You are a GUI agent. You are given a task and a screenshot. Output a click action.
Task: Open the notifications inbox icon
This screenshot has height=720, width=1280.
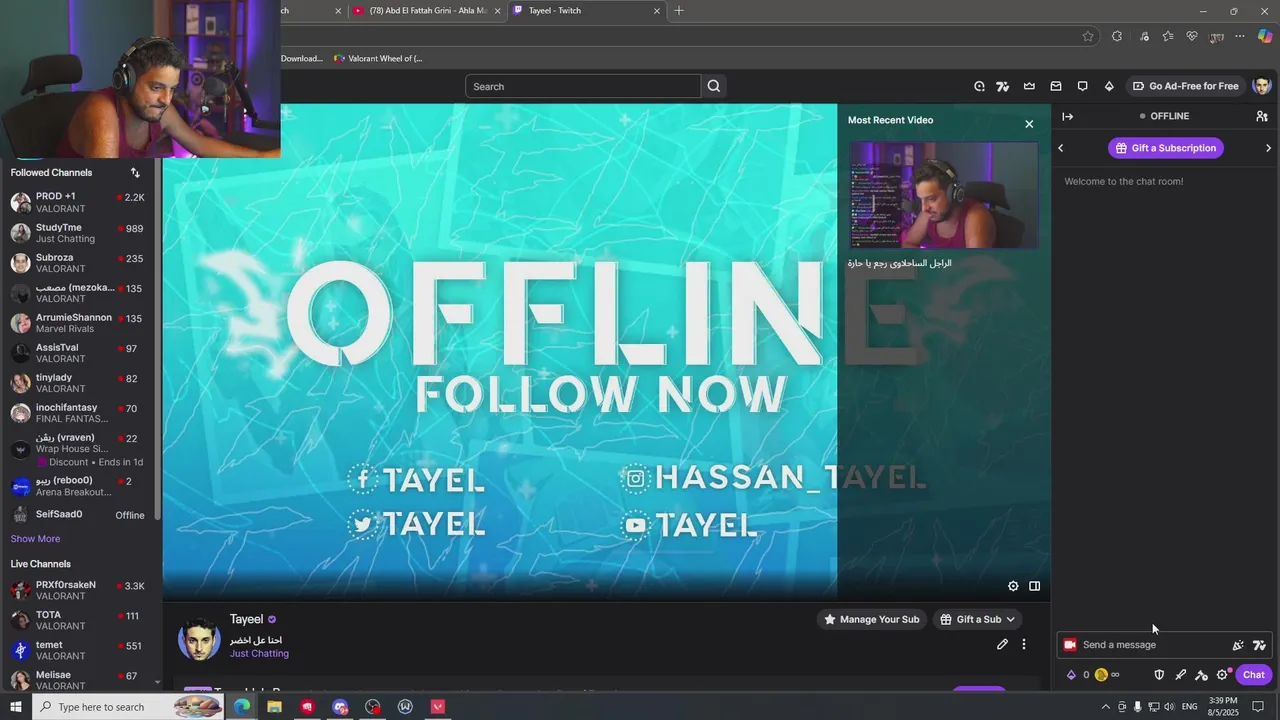coord(1056,86)
